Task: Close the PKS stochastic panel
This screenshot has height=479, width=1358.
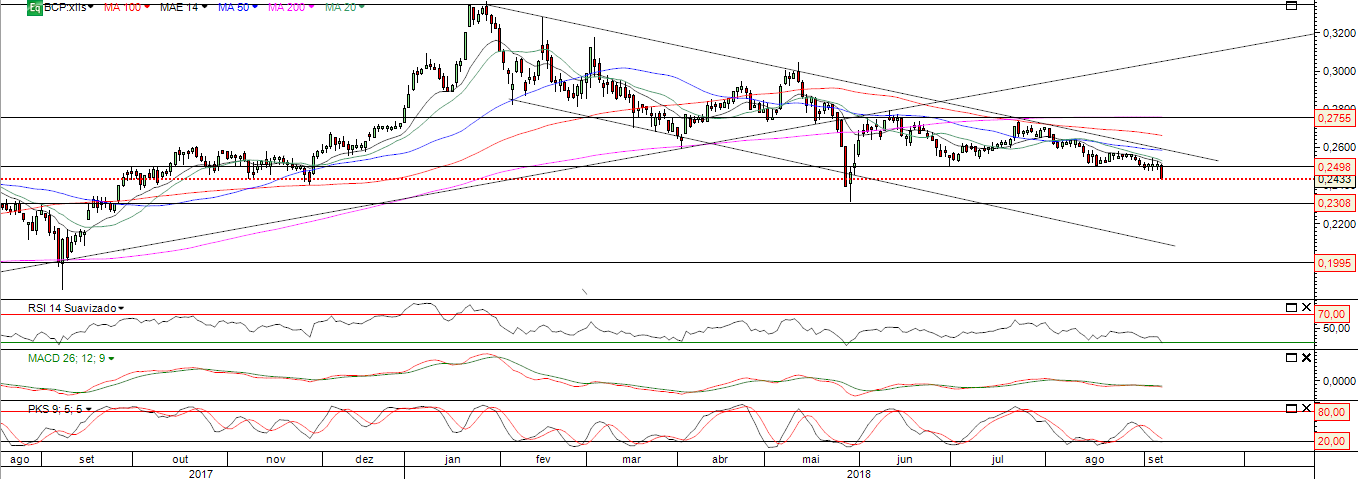Action: pyautogui.click(x=1306, y=408)
